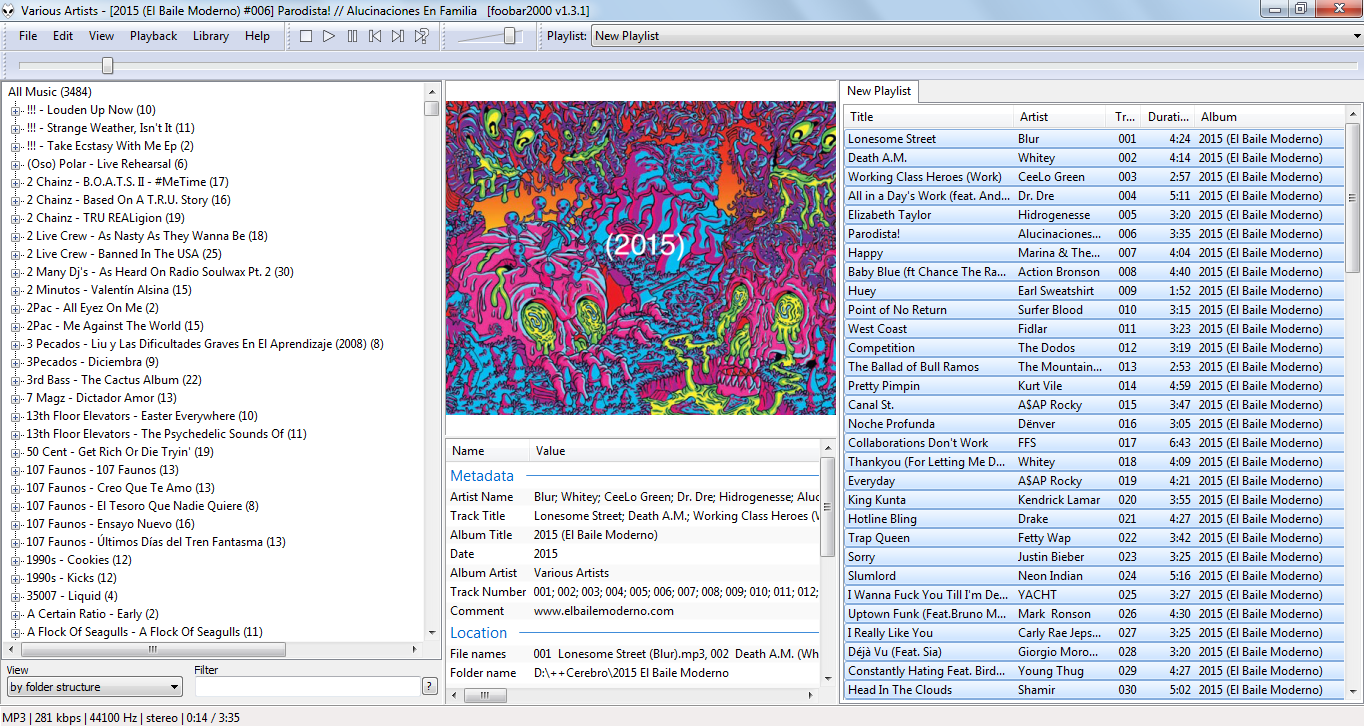Click in the Filter text field
The image size is (1364, 726).
point(307,687)
